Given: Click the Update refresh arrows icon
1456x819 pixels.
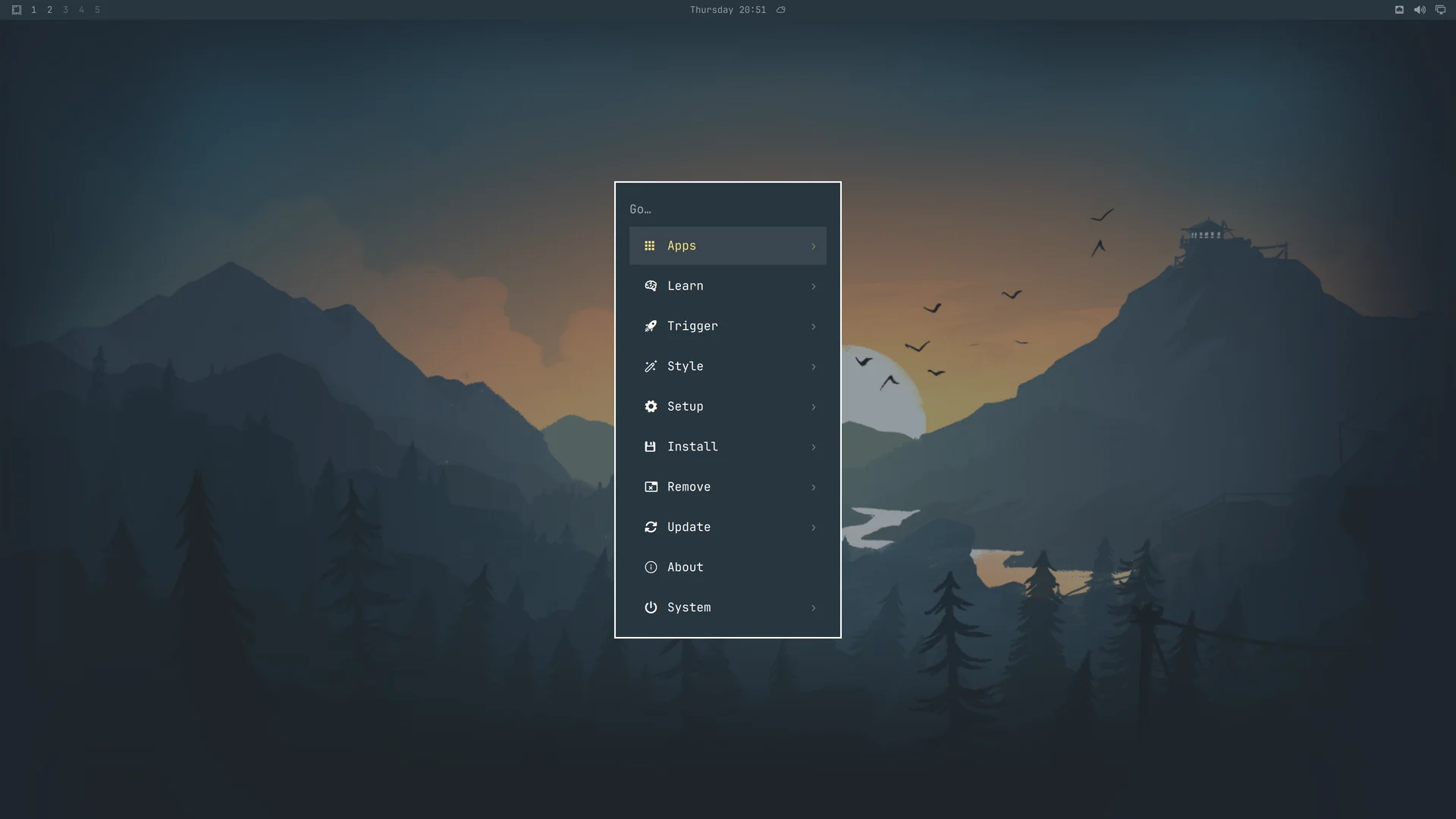Looking at the screenshot, I should (651, 527).
